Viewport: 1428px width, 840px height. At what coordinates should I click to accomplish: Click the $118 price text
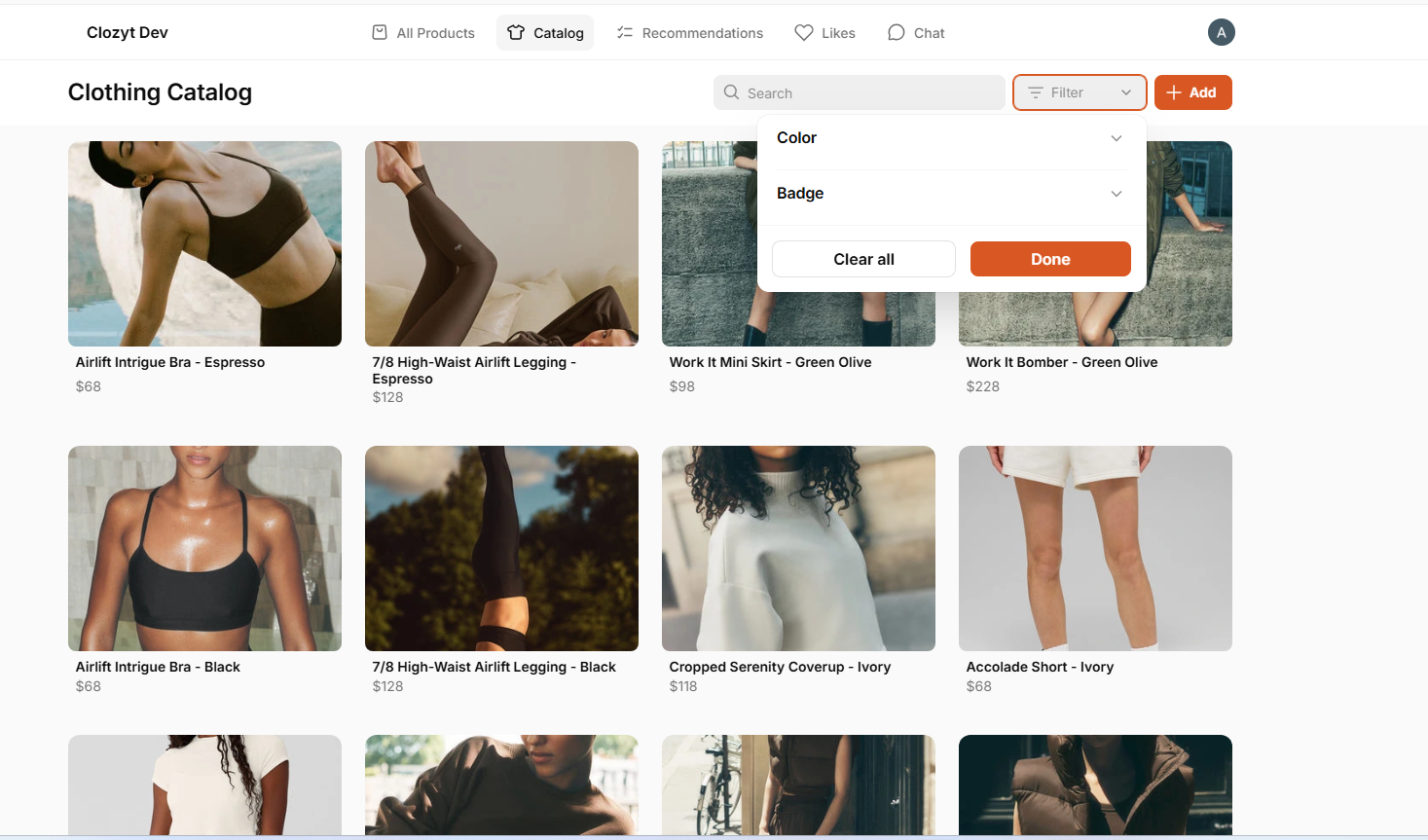pyautogui.click(x=683, y=686)
